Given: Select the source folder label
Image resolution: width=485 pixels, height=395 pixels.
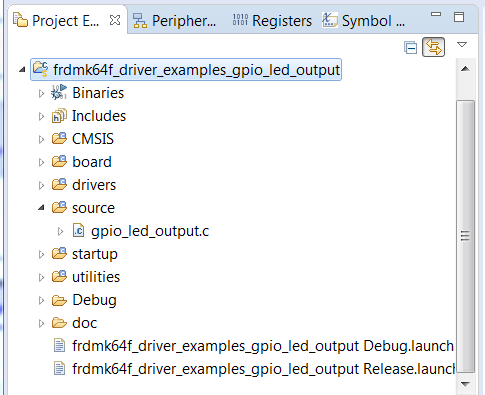Looking at the screenshot, I should tap(93, 208).
